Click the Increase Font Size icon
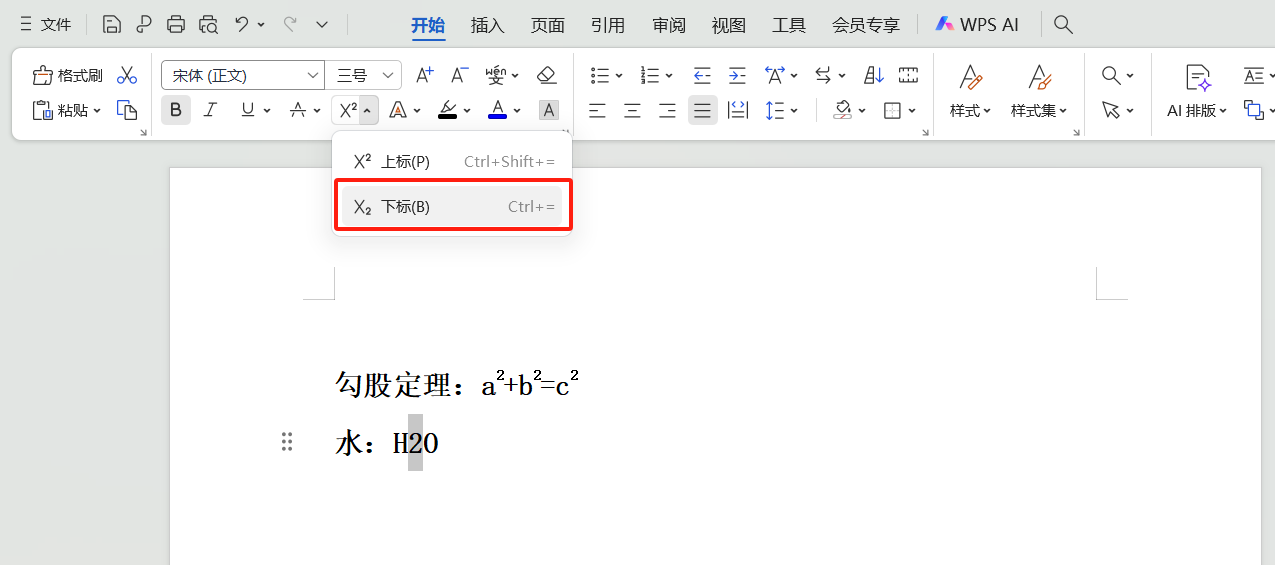The image size is (1275, 565). 424,76
